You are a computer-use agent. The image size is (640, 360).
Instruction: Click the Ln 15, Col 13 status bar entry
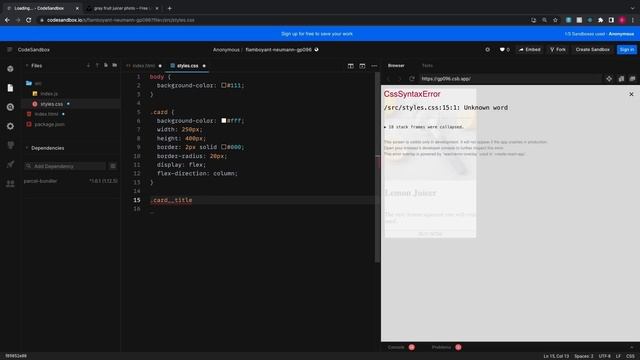556,356
